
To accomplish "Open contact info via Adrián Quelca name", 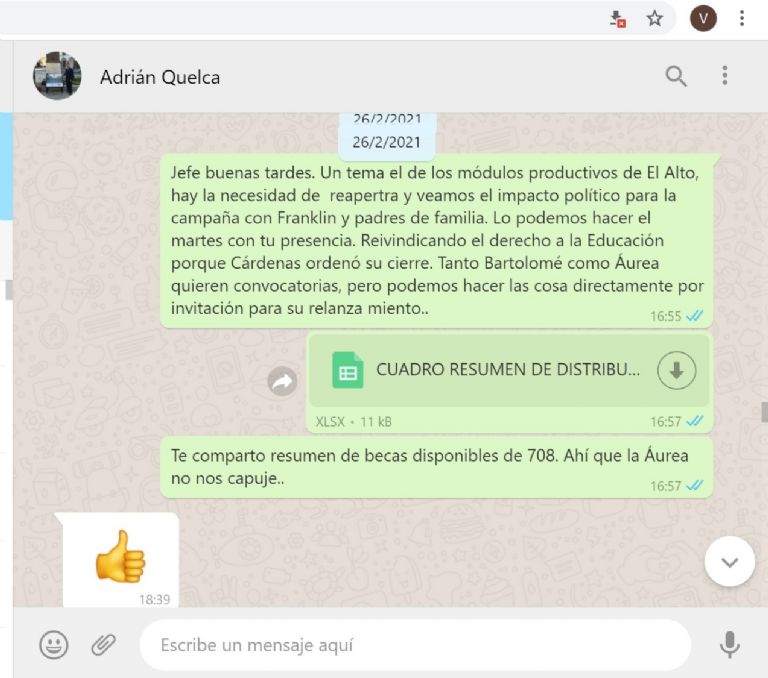I will [x=160, y=77].
